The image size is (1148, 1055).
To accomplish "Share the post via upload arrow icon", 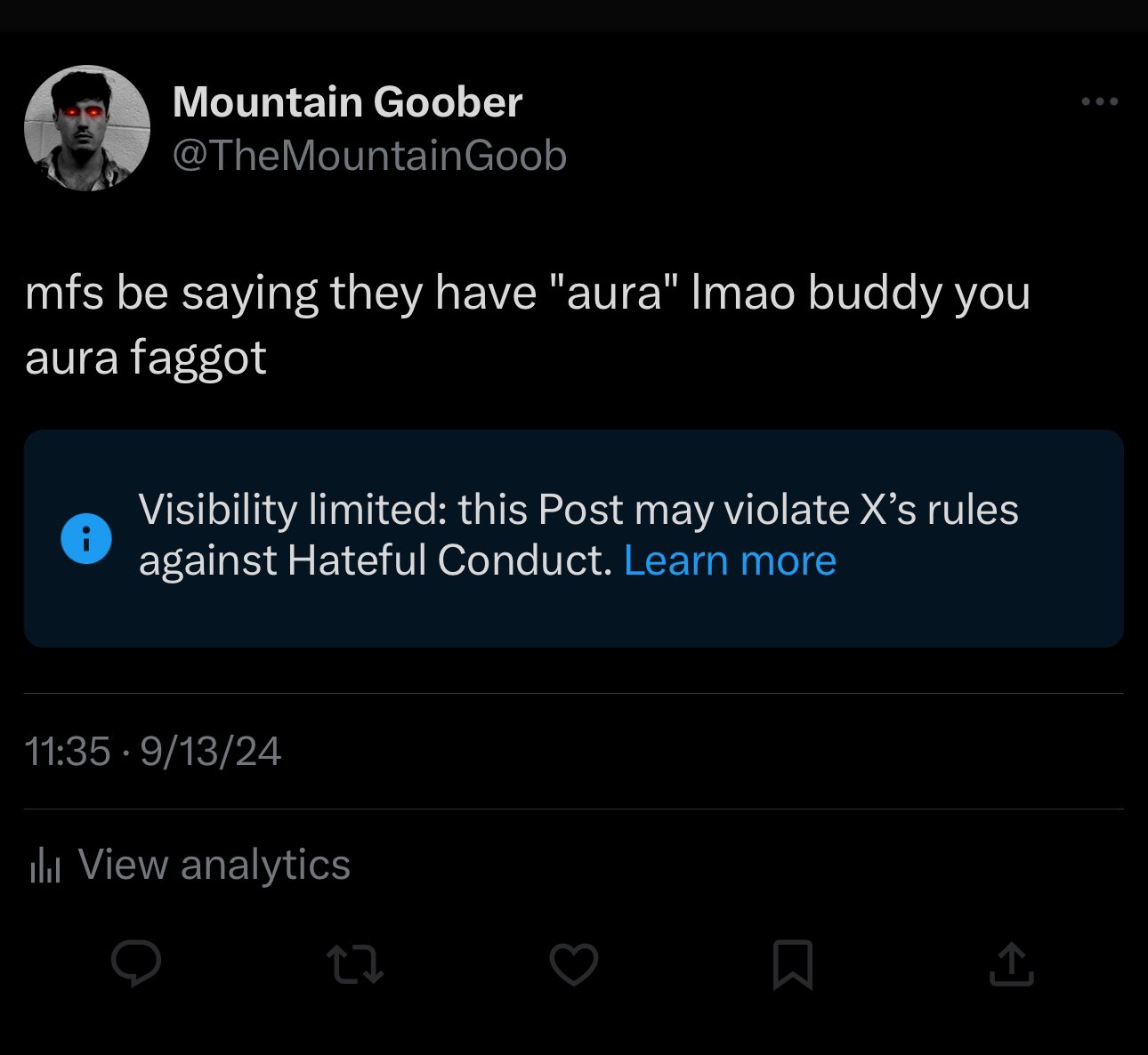I will [1012, 964].
